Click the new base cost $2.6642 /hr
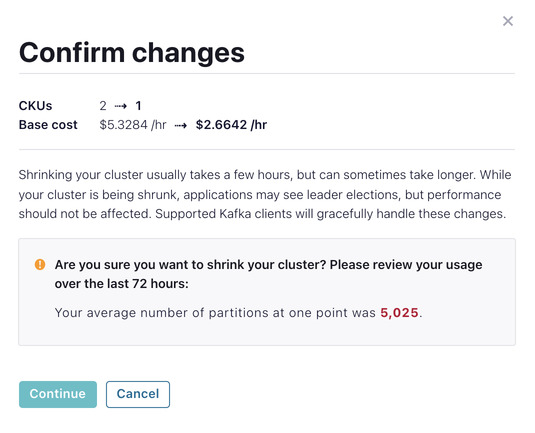535x433 pixels. coord(231,125)
